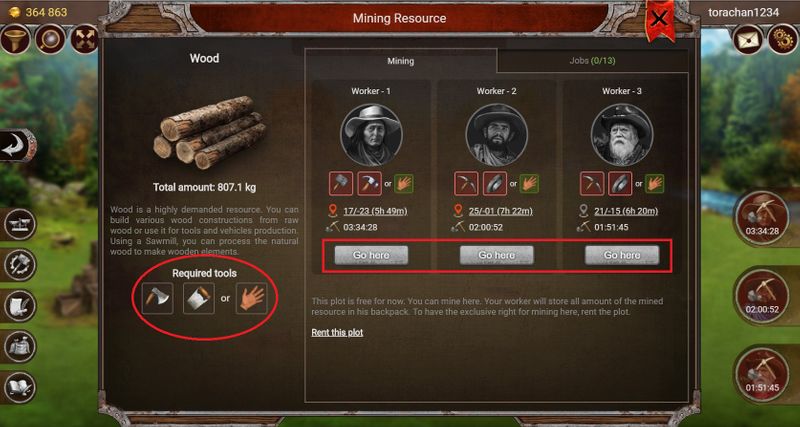Switch to the Jobs (0/13) tab
This screenshot has height=427, width=800.
click(x=592, y=61)
